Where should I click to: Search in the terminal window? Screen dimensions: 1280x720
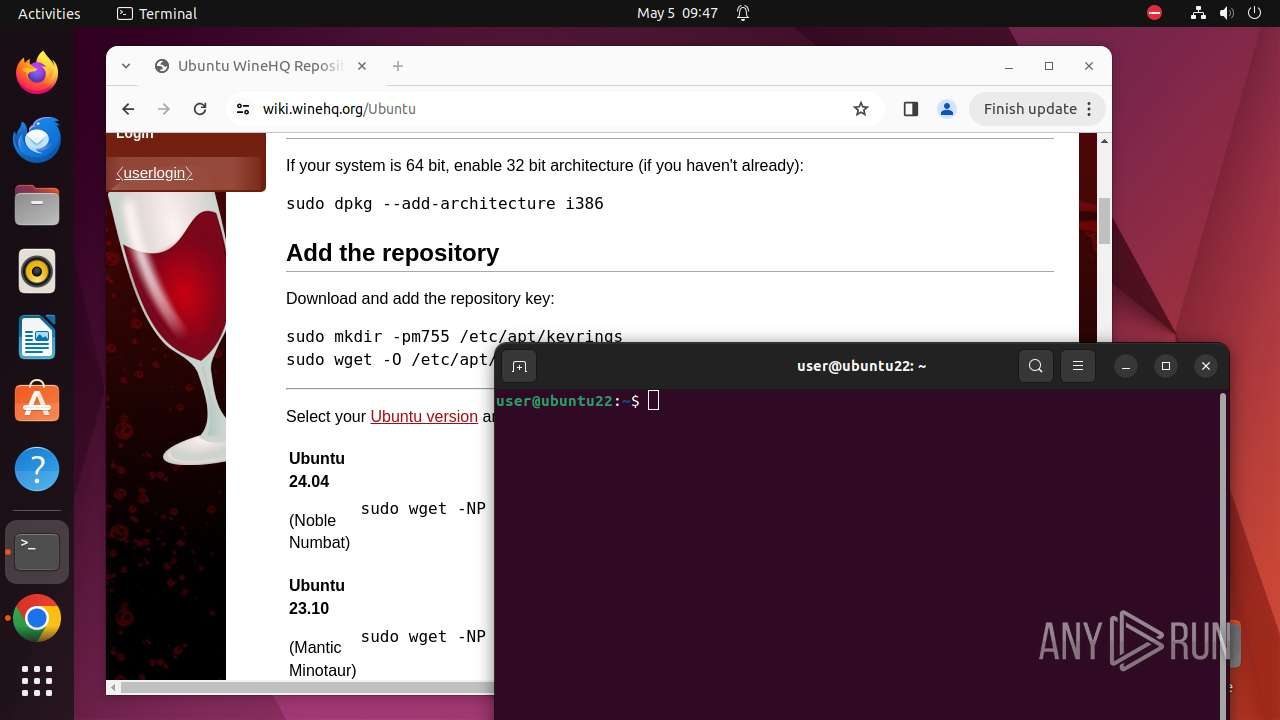(1036, 366)
